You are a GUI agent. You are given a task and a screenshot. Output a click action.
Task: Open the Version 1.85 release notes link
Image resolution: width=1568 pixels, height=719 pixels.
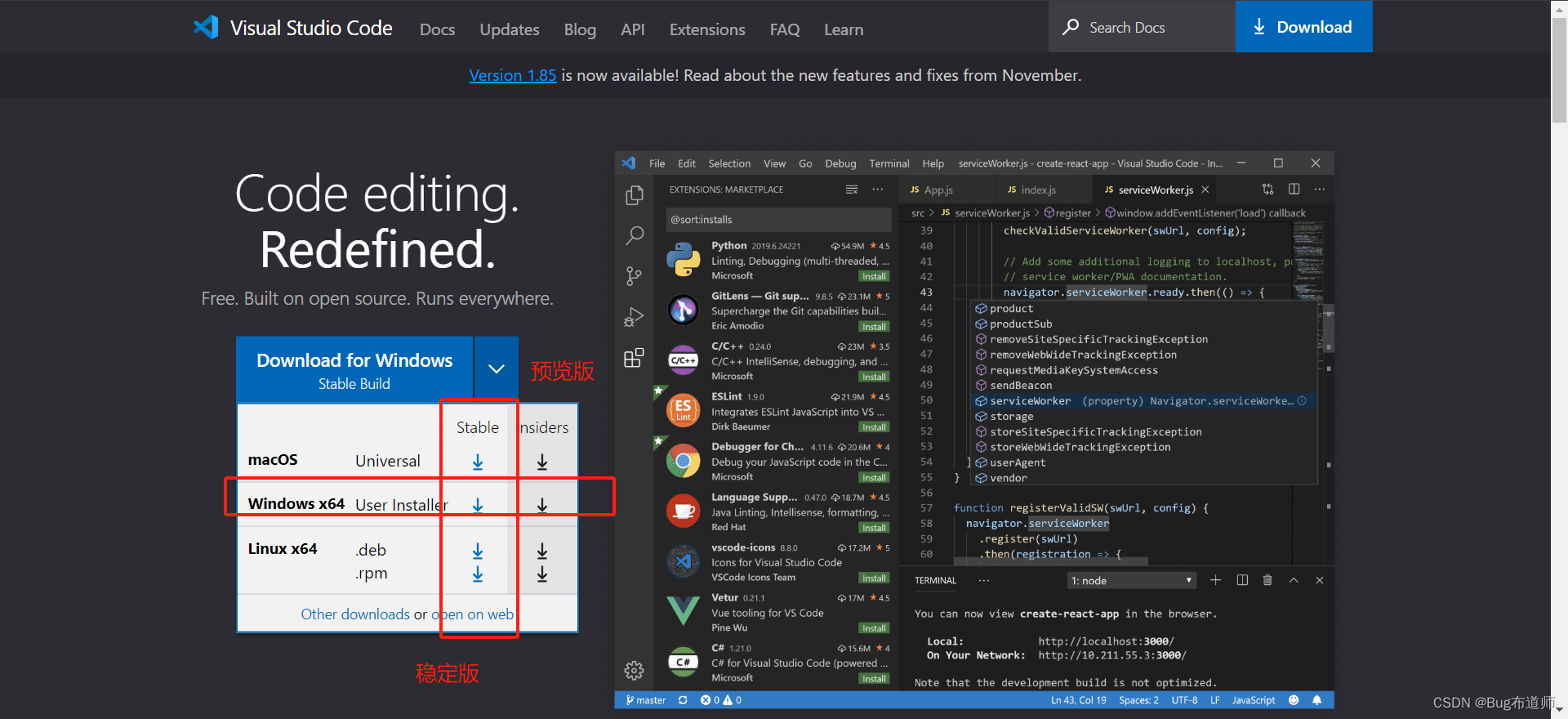(512, 75)
